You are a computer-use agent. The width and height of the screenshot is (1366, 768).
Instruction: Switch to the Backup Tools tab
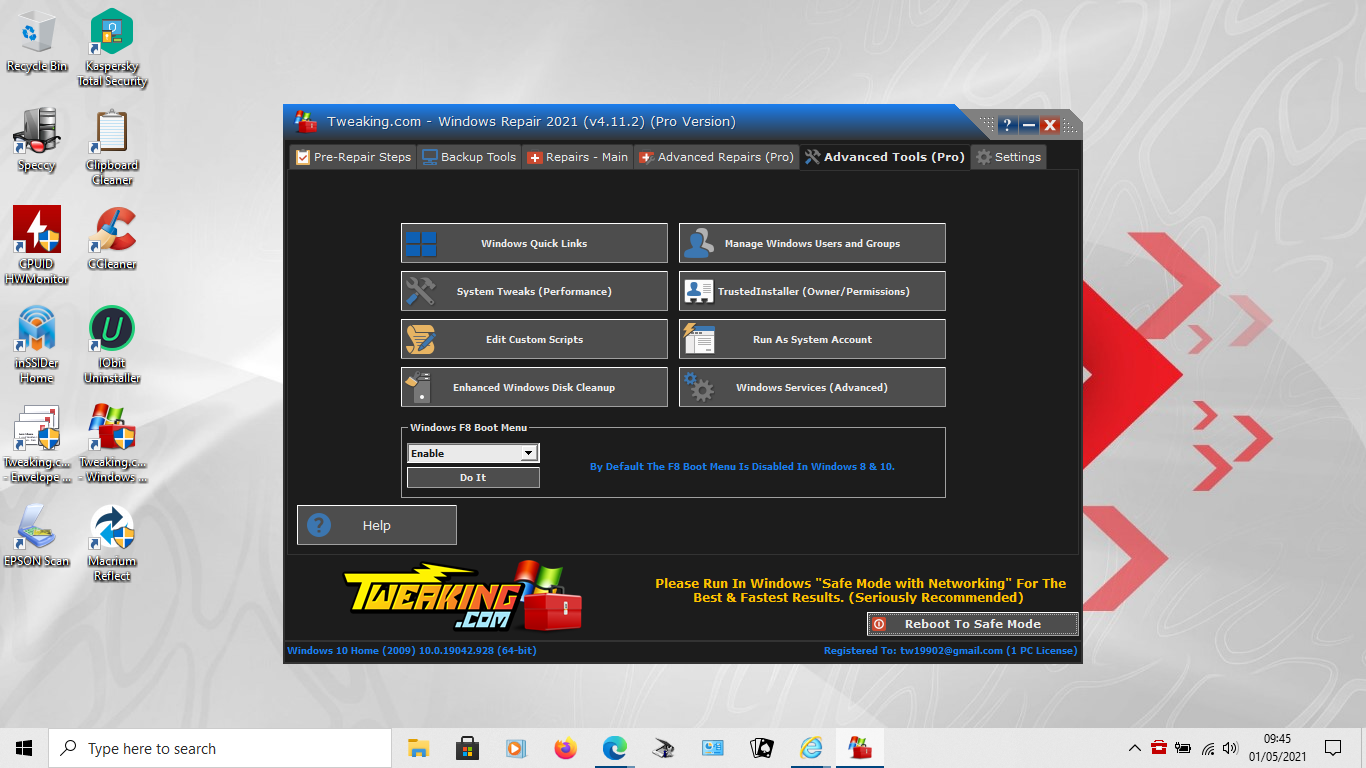coord(469,157)
